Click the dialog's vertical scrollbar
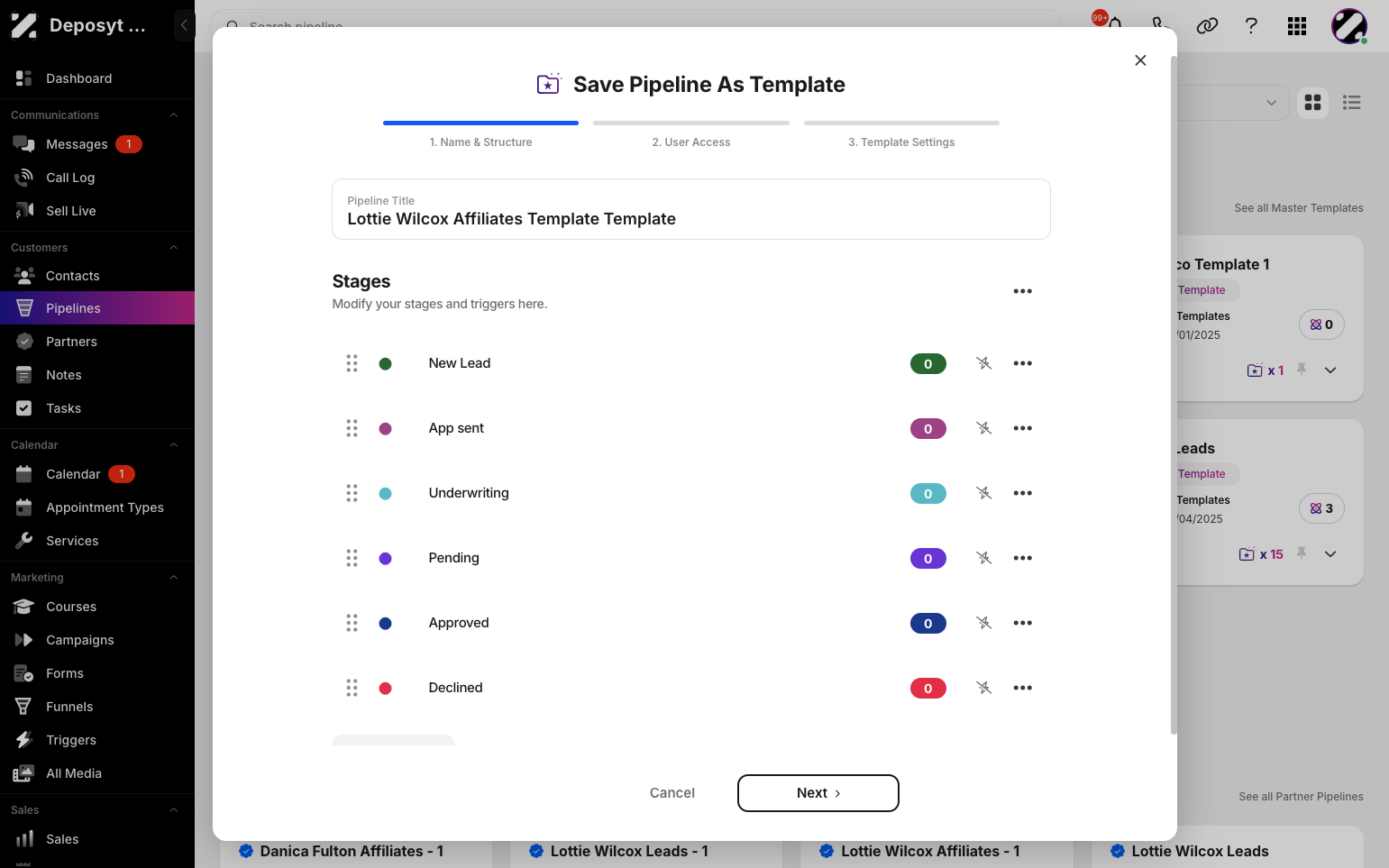 click(1173, 395)
